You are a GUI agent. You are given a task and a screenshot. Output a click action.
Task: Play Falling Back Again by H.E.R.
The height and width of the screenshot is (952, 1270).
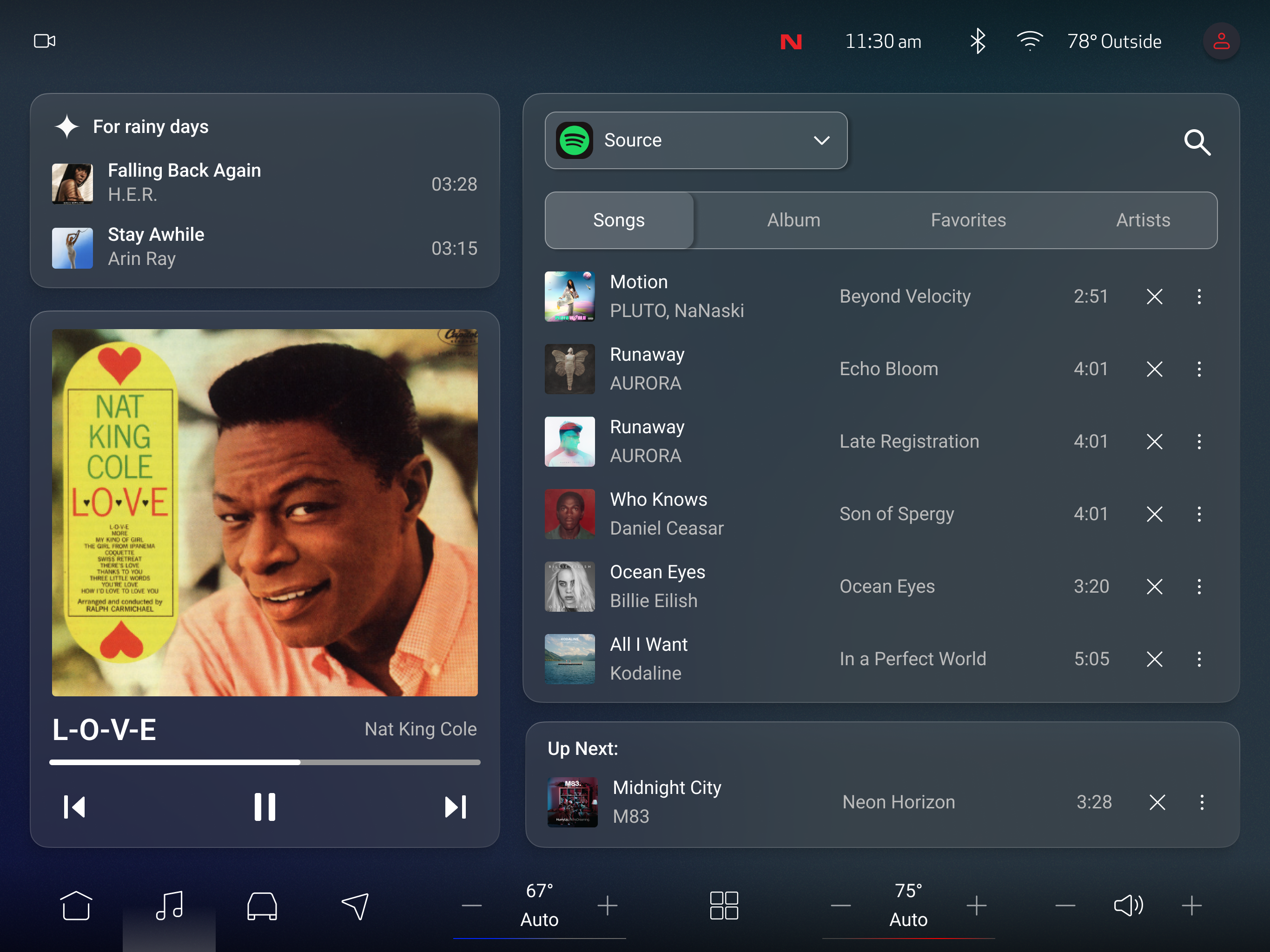265,184
